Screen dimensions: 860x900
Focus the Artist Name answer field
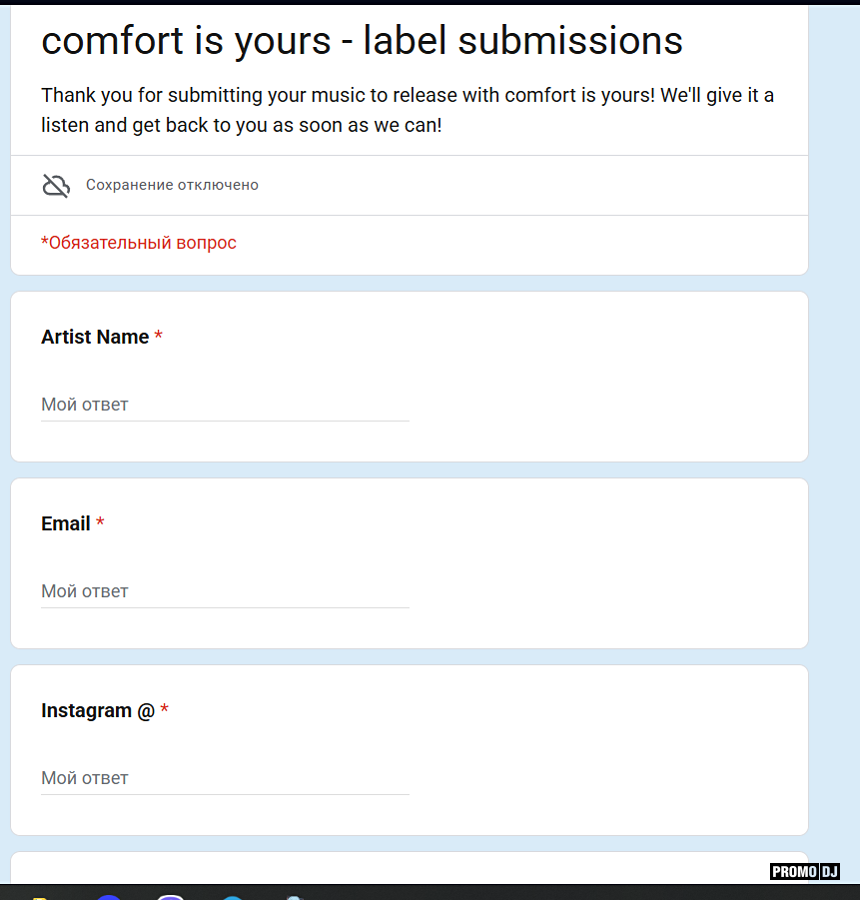coord(224,405)
